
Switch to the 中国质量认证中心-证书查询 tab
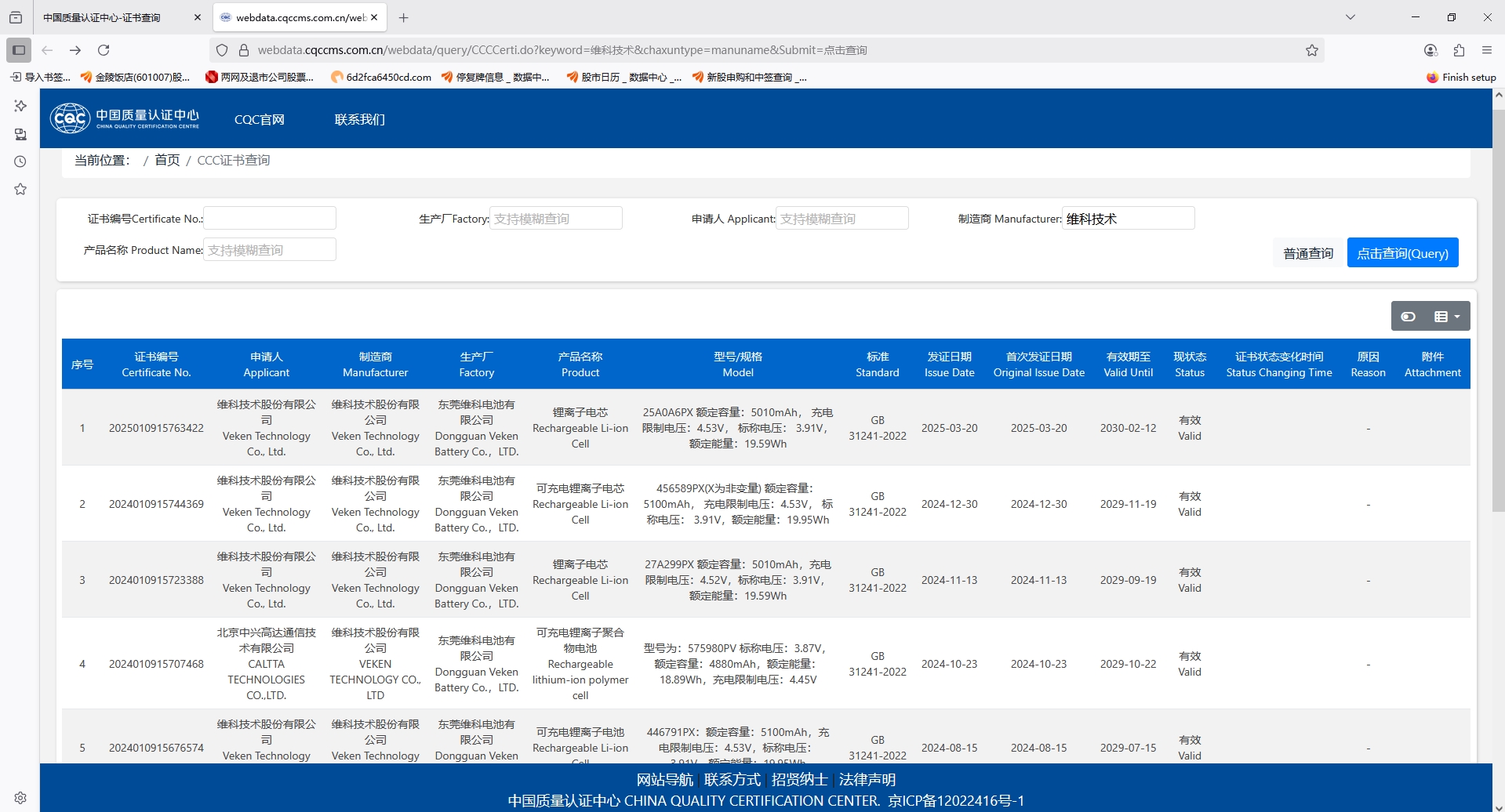coord(102,17)
